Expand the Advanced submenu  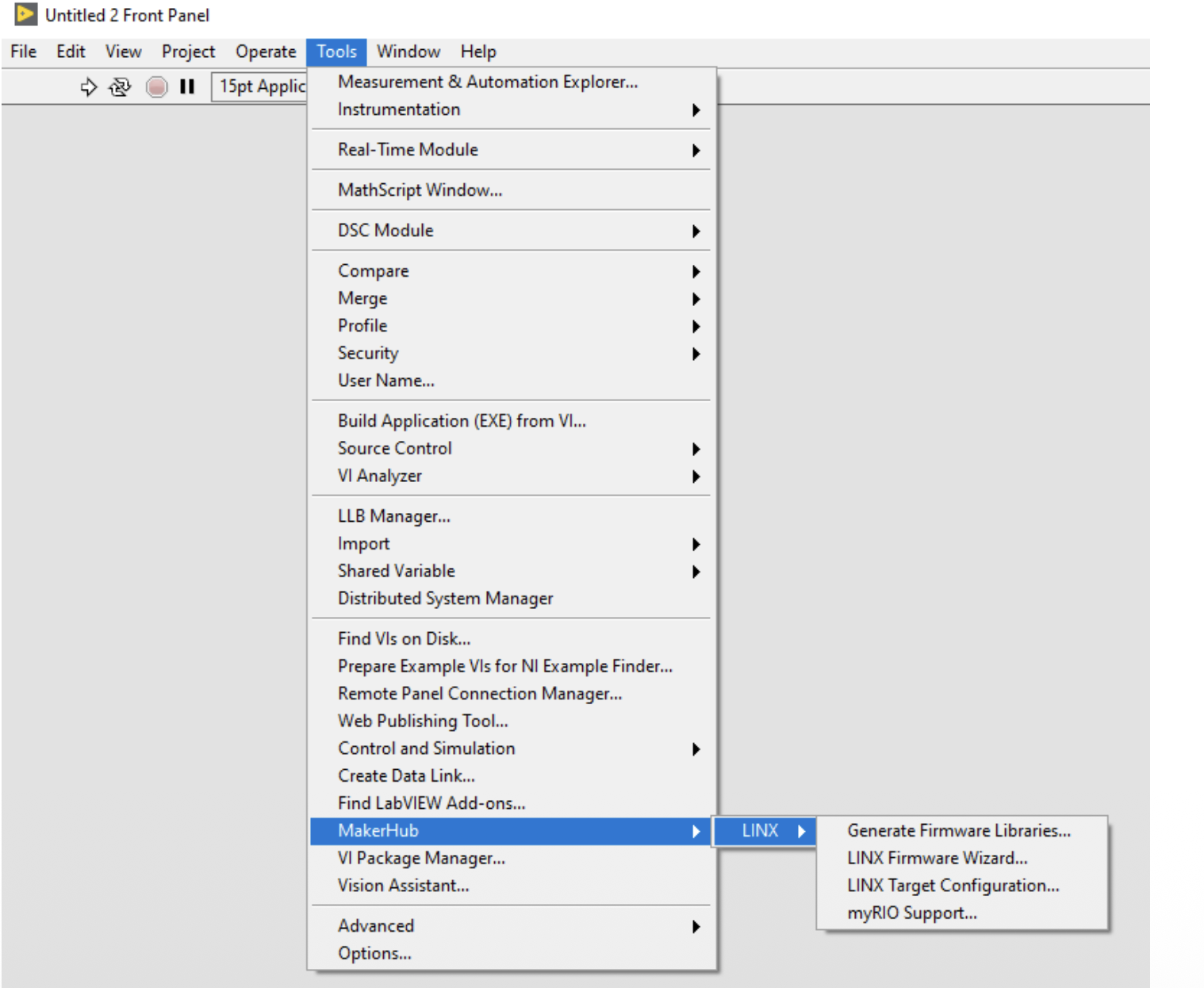(512, 926)
